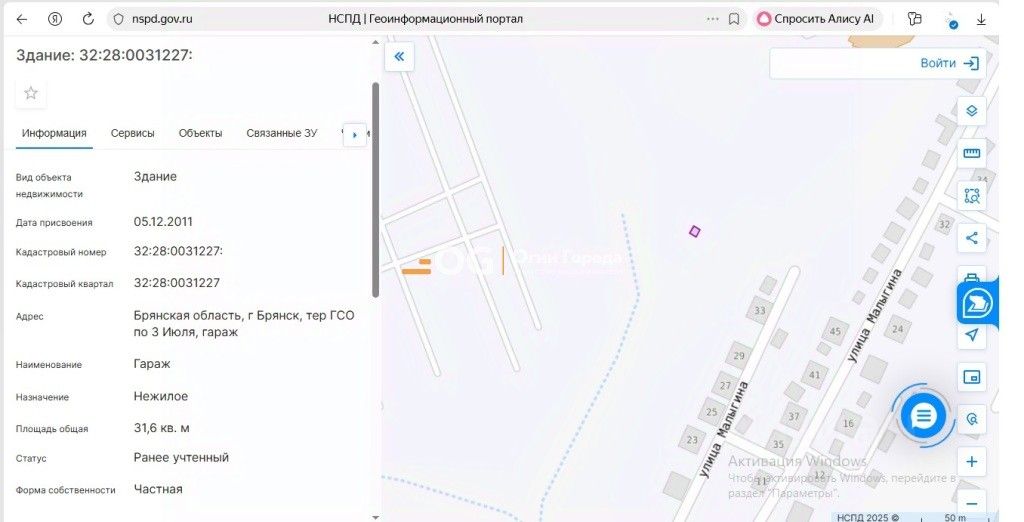The image size is (1024, 522).
Task: Open the blue assistant widget on the right edge
Action: [978, 304]
